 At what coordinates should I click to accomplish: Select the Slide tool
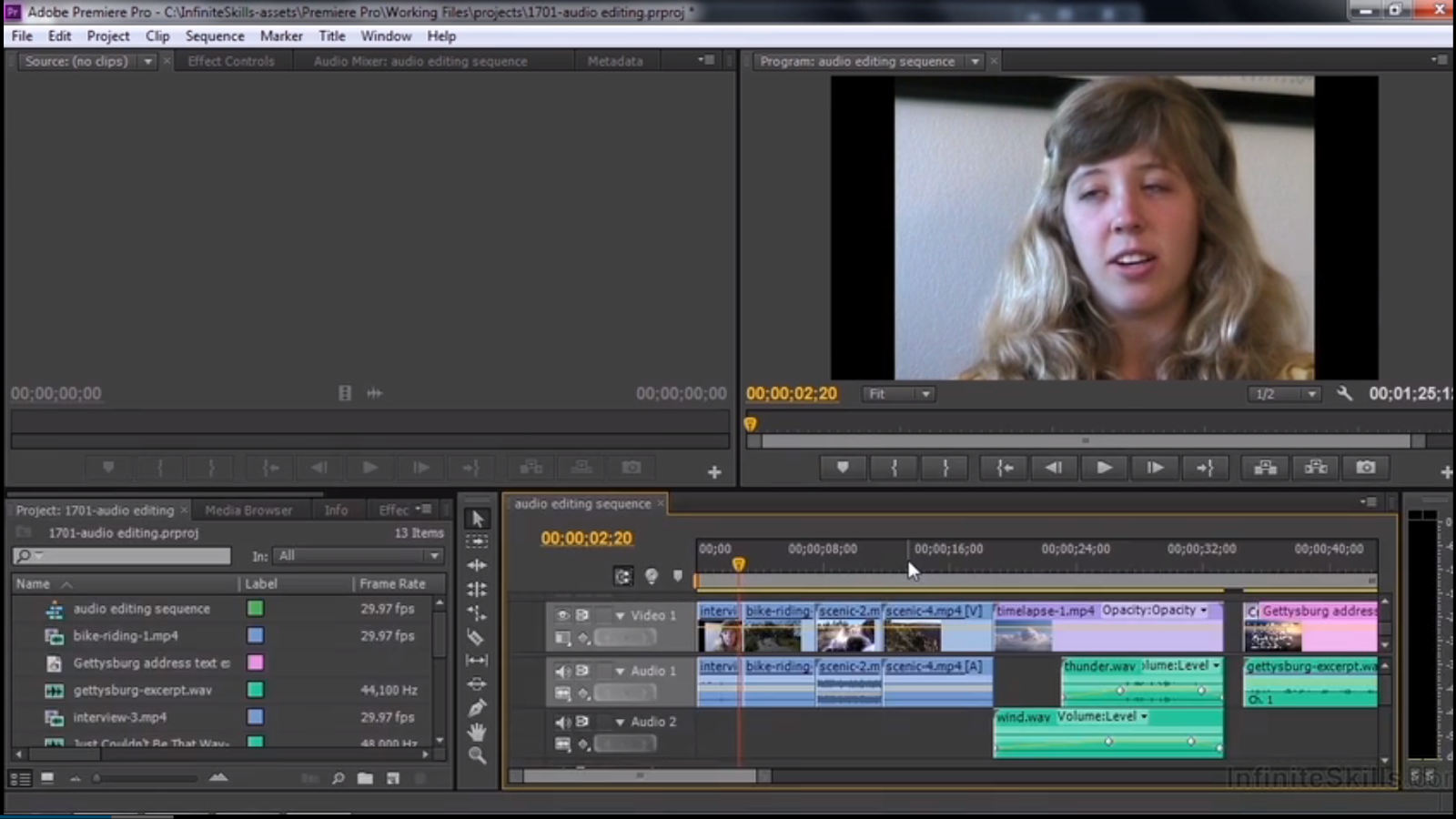click(x=477, y=683)
